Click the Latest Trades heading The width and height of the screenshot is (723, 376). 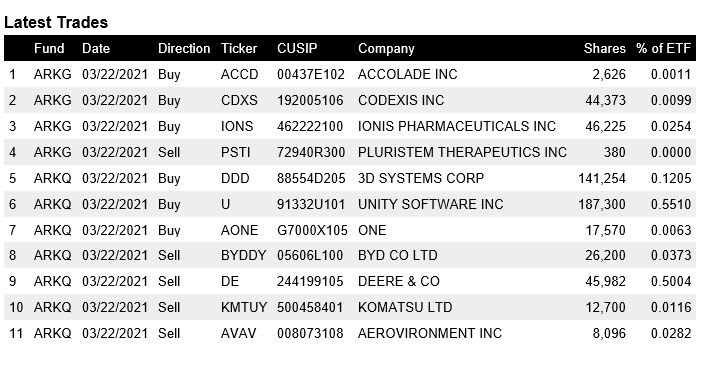(56, 22)
